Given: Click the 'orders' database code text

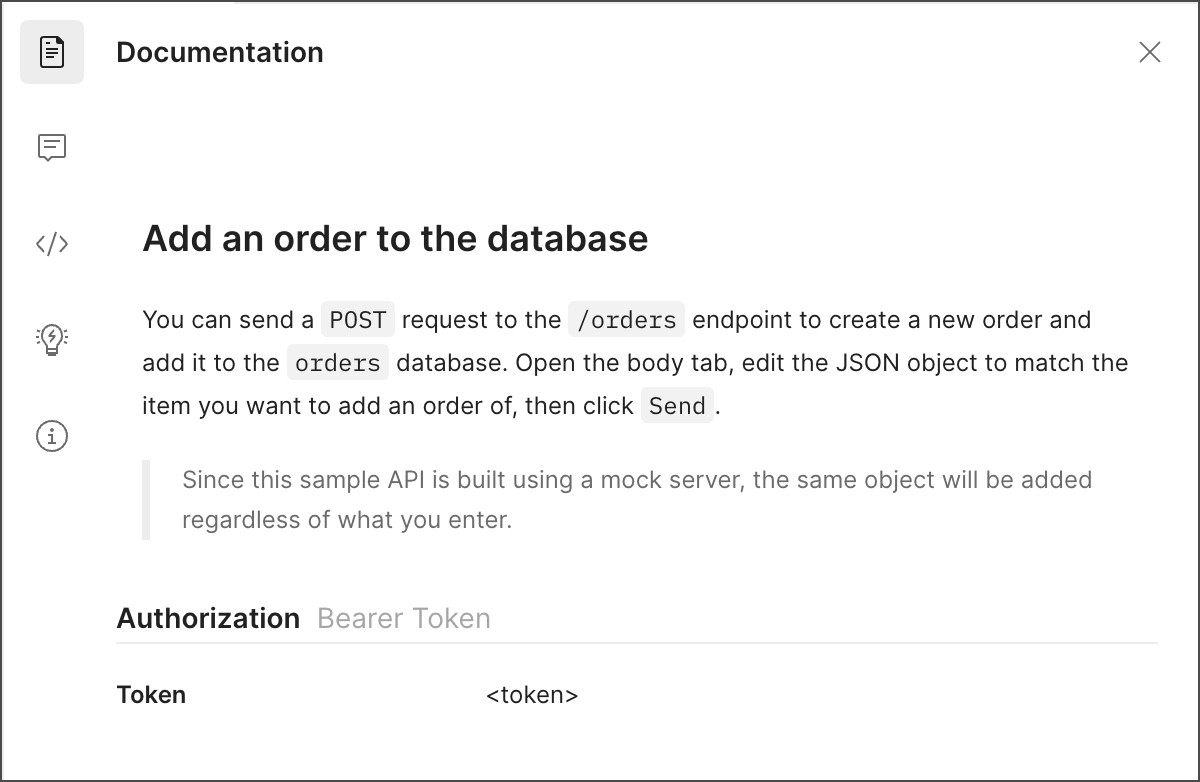Looking at the screenshot, I should tap(338, 363).
